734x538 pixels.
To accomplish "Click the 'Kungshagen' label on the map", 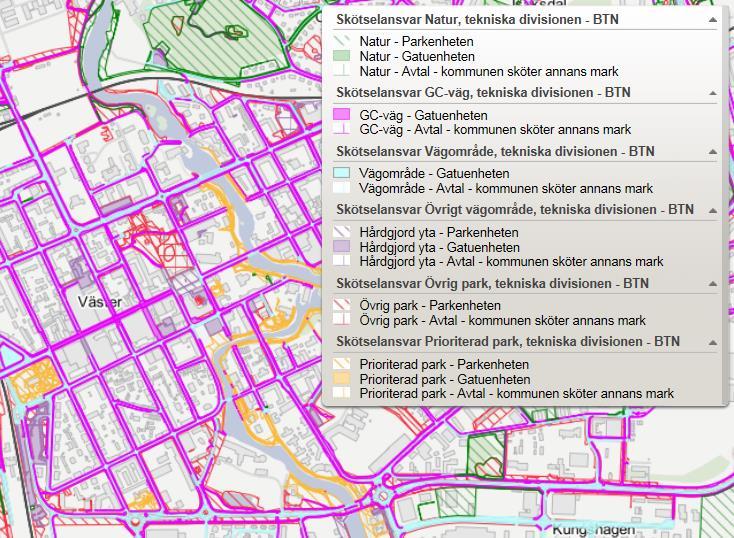I will [x=594, y=530].
